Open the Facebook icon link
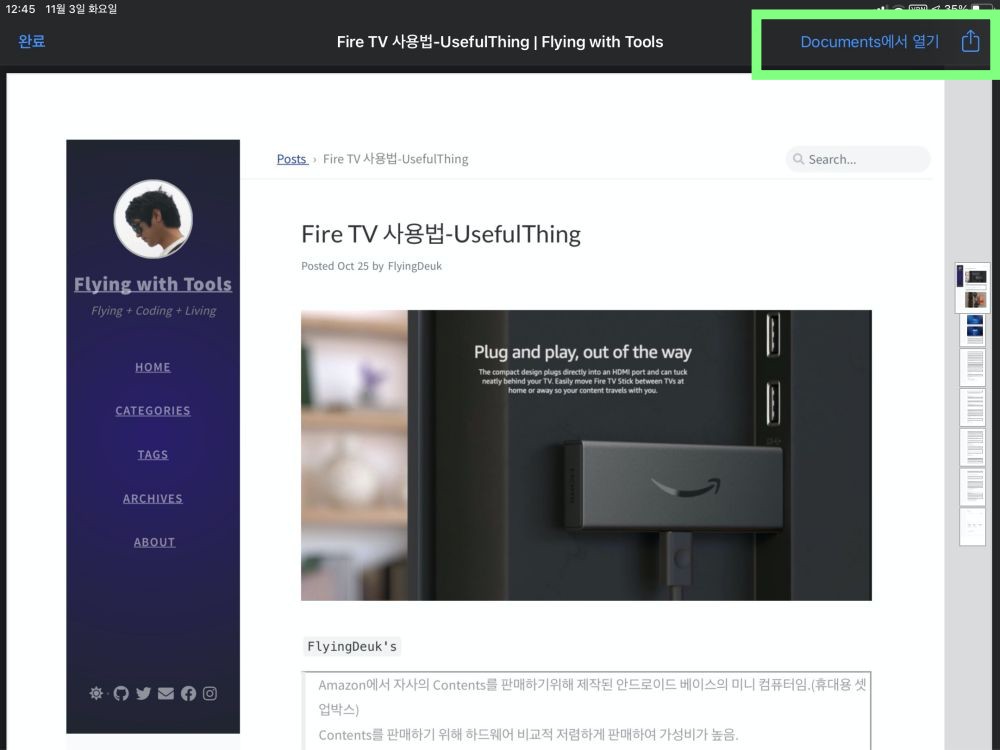This screenshot has height=750, width=1000. [x=188, y=693]
